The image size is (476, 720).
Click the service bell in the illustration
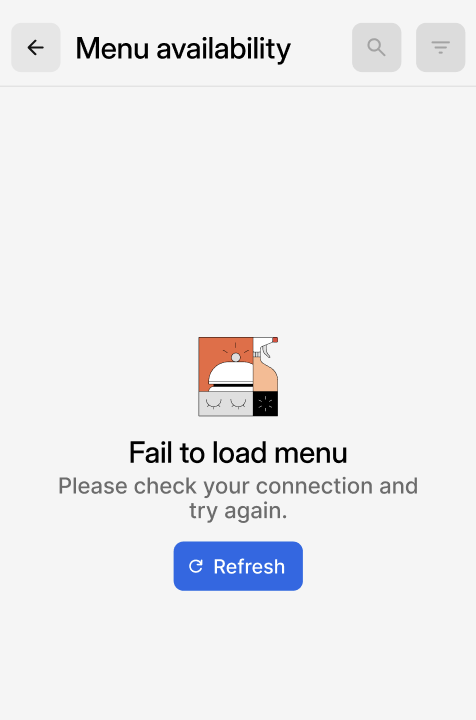pos(231,372)
